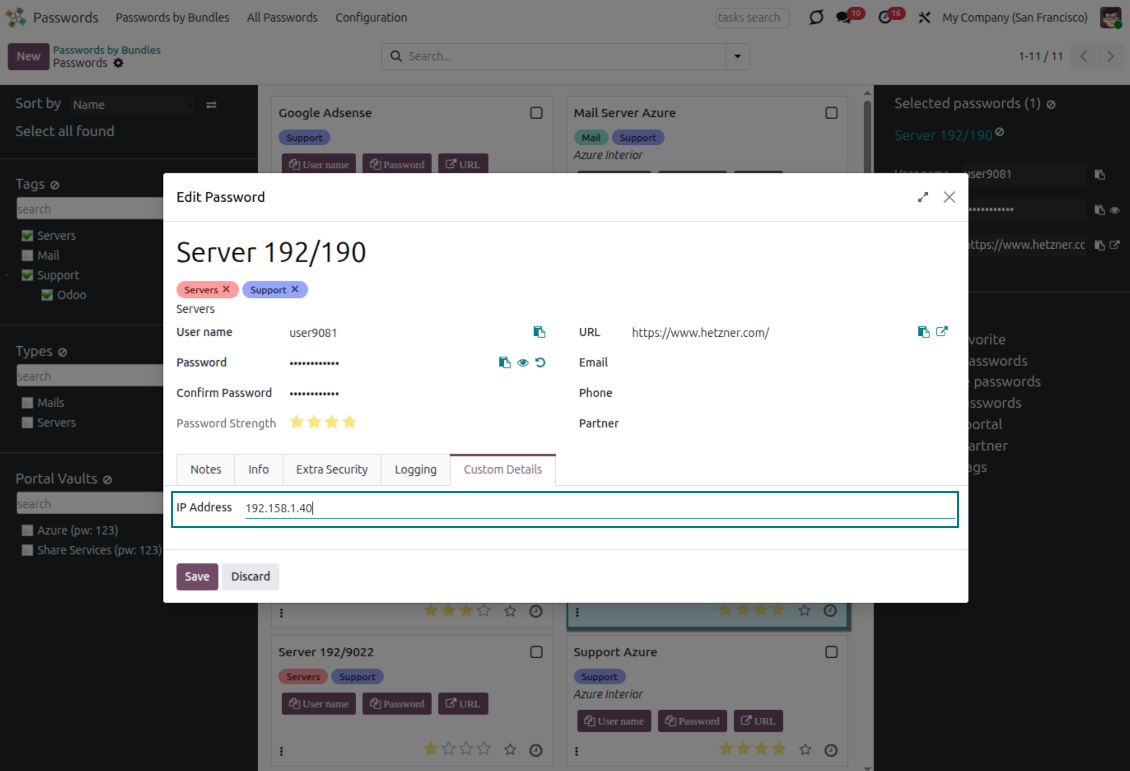Switch to the Extra Security tab
The height and width of the screenshot is (771, 1130).
click(332, 469)
